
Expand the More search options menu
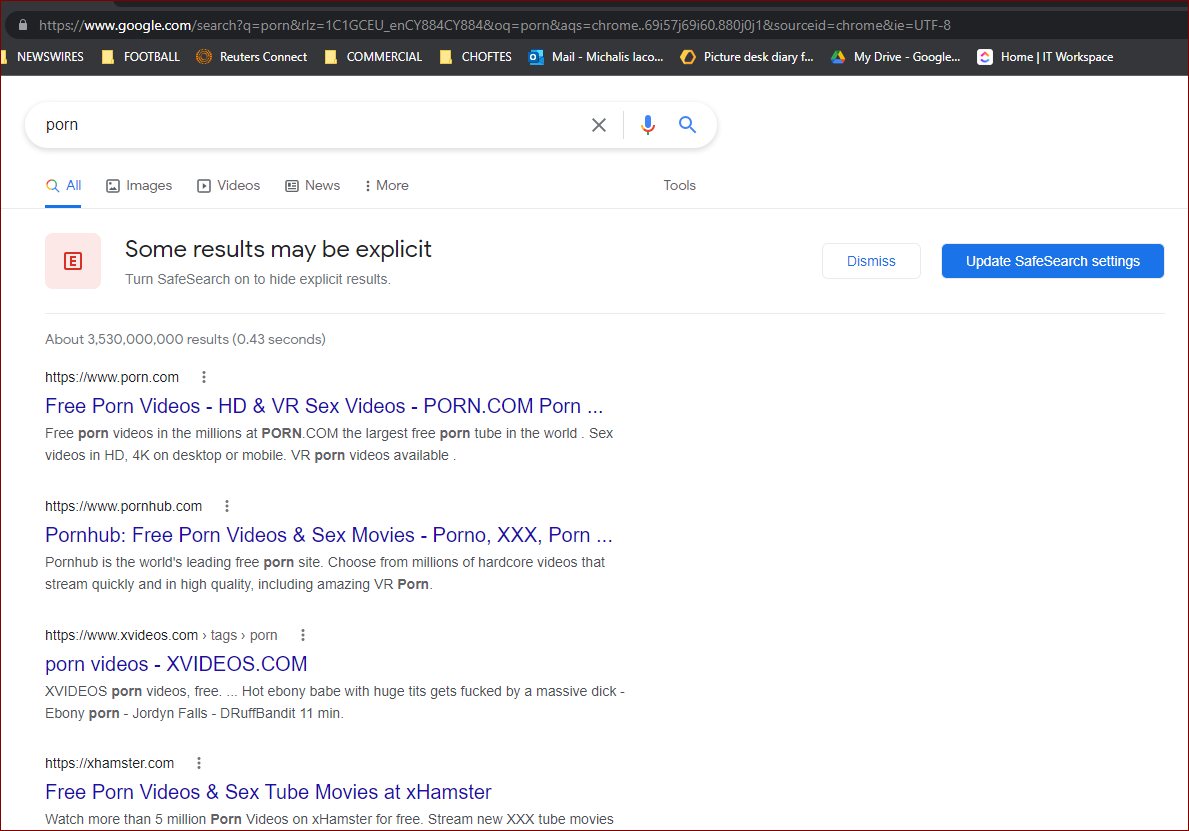pos(387,186)
